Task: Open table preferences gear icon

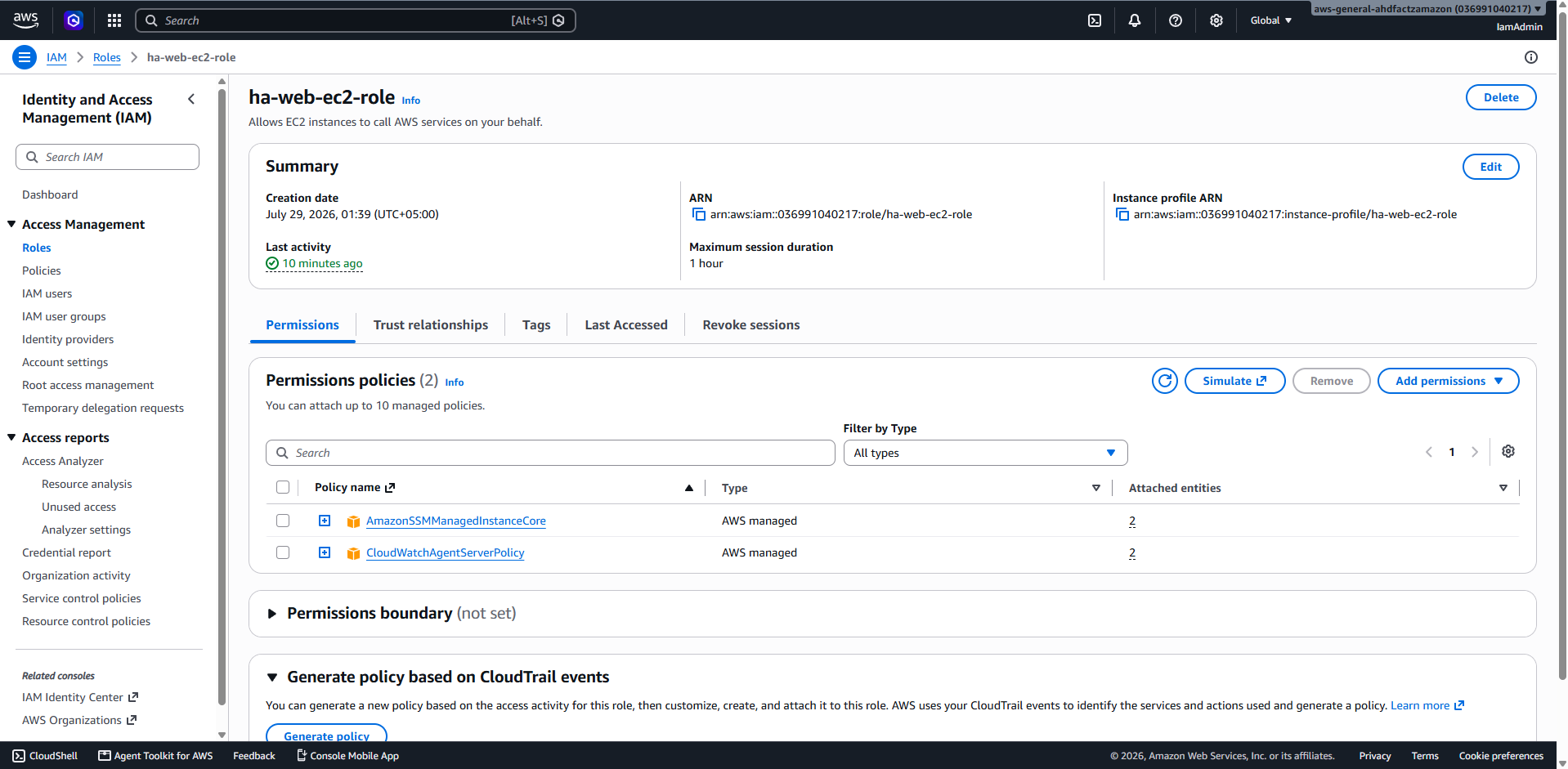Action: click(1508, 451)
